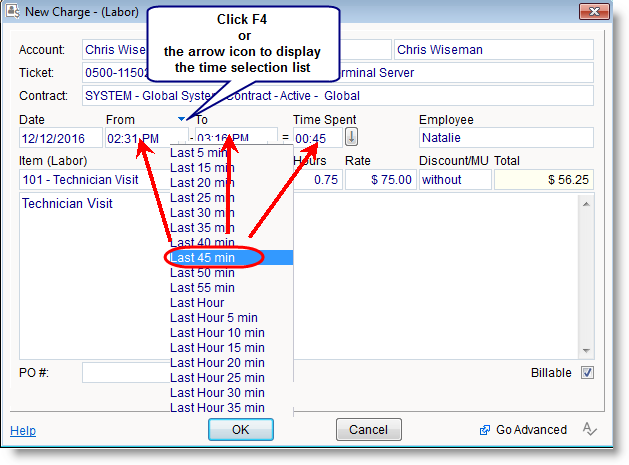Click the down-arrow button beside Time Spent
629x465 pixels.
[352, 138]
